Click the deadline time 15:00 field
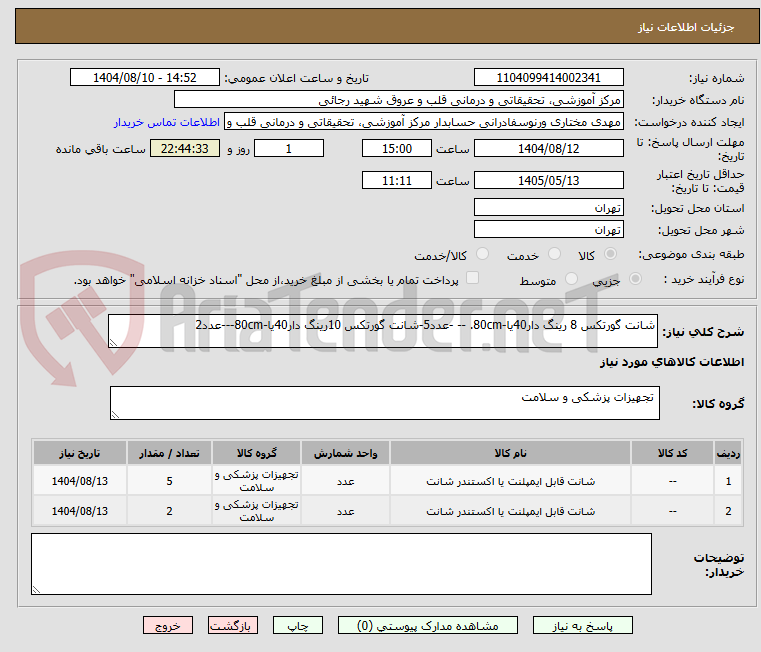Screen dimensions: 761x652 tap(397, 148)
